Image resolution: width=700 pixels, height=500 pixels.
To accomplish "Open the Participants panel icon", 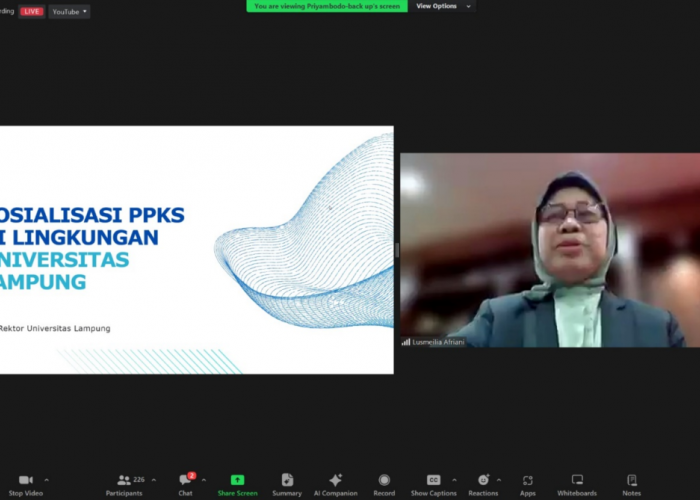I will click(x=124, y=480).
